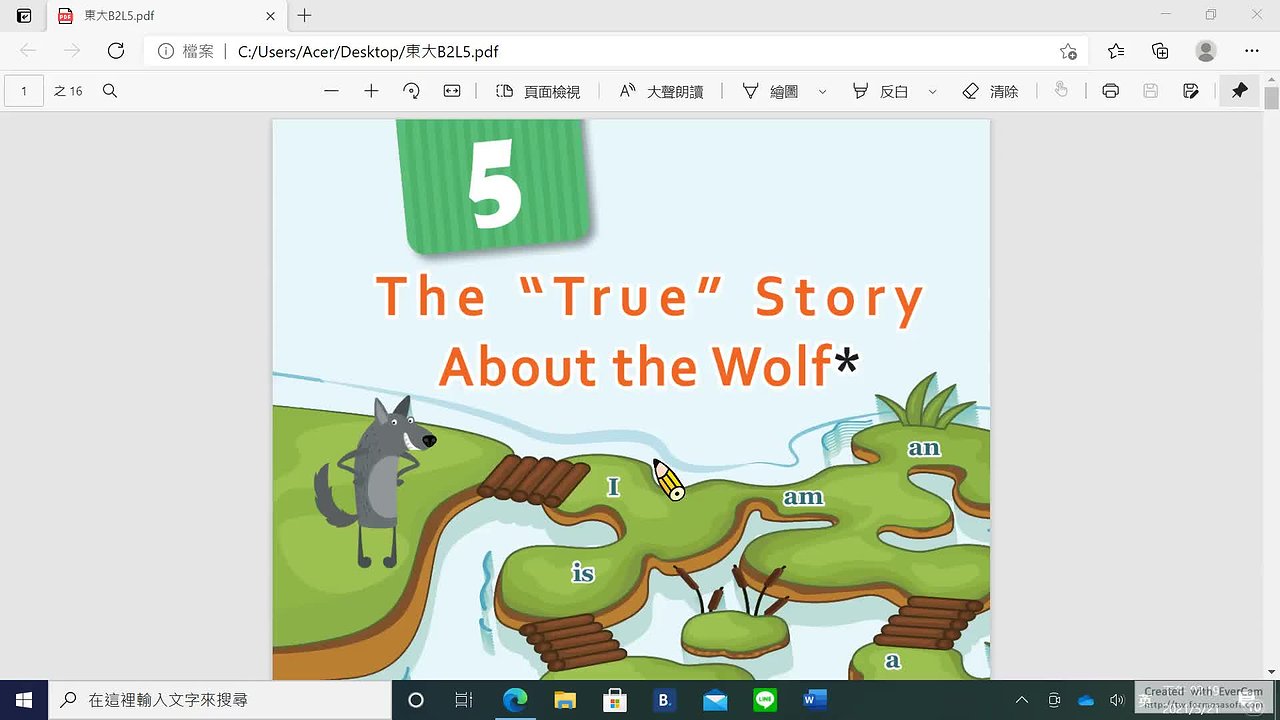Fit PDF page to width
Viewport: 1280px width, 720px height.
pos(452,91)
